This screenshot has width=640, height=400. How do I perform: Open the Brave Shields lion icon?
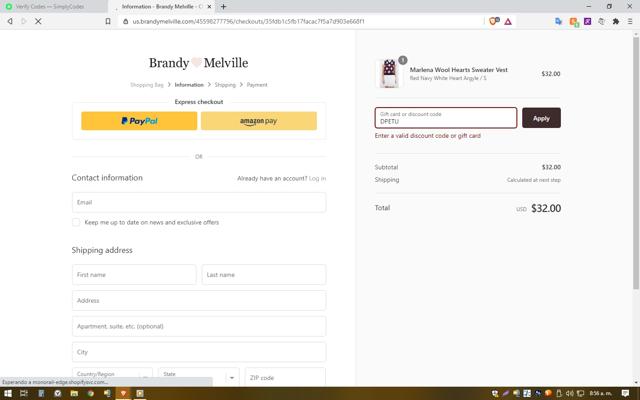click(494, 21)
